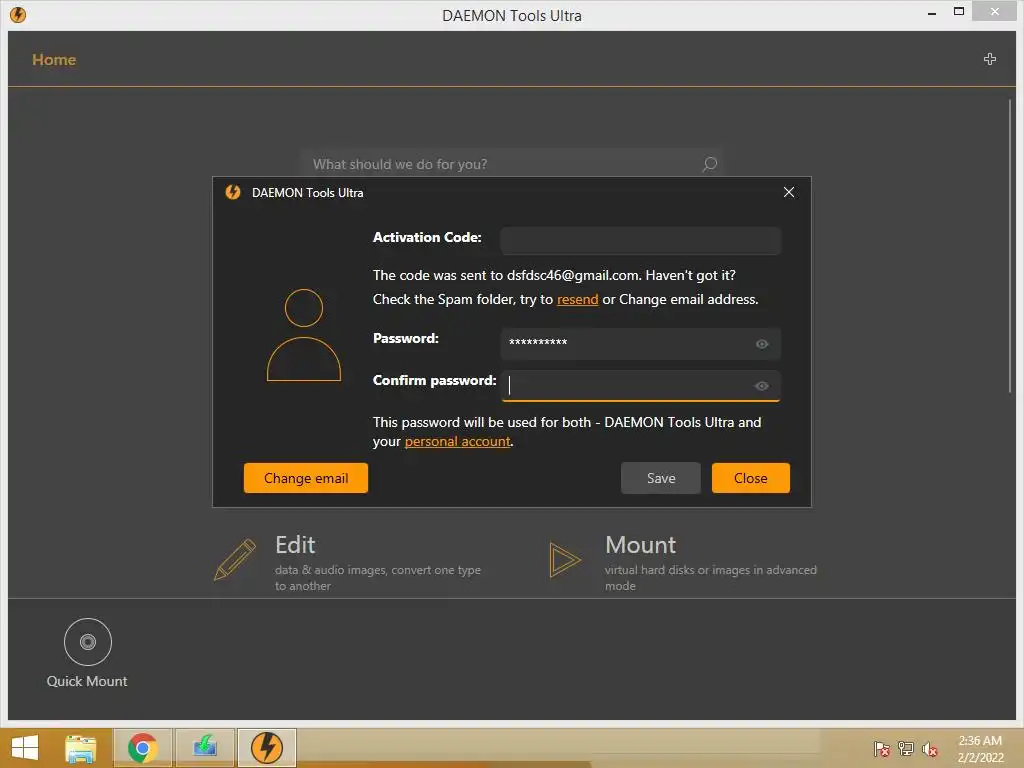Click the search magnifier icon

(x=709, y=164)
